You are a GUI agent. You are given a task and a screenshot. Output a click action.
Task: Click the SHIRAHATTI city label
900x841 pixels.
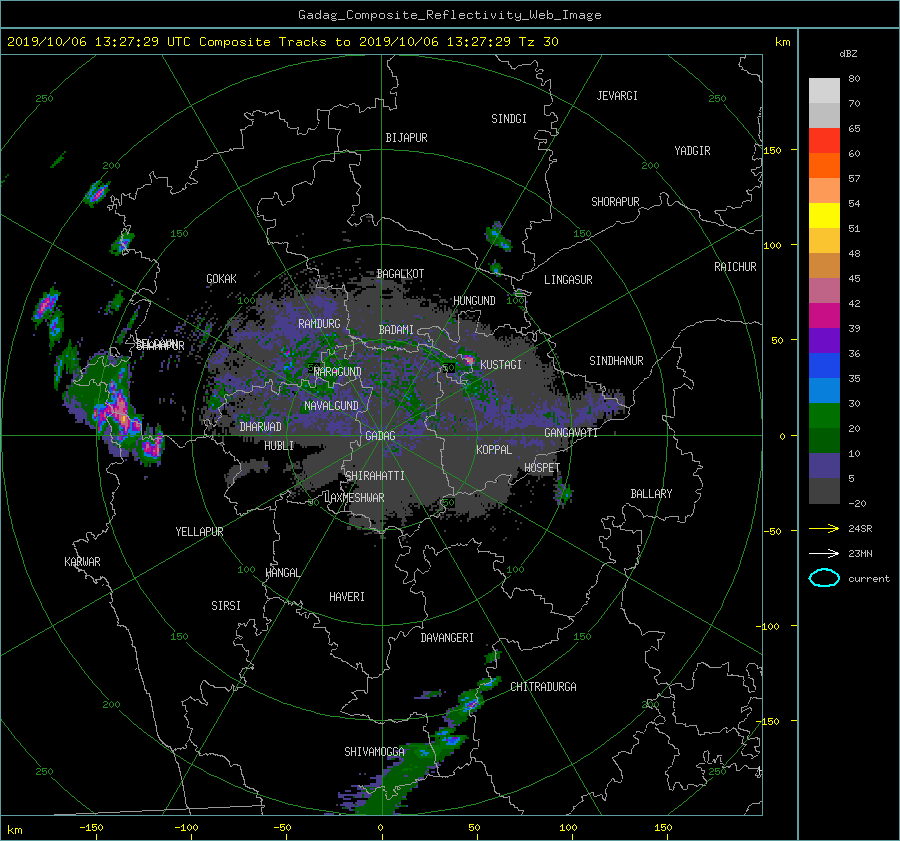pyautogui.click(x=375, y=476)
